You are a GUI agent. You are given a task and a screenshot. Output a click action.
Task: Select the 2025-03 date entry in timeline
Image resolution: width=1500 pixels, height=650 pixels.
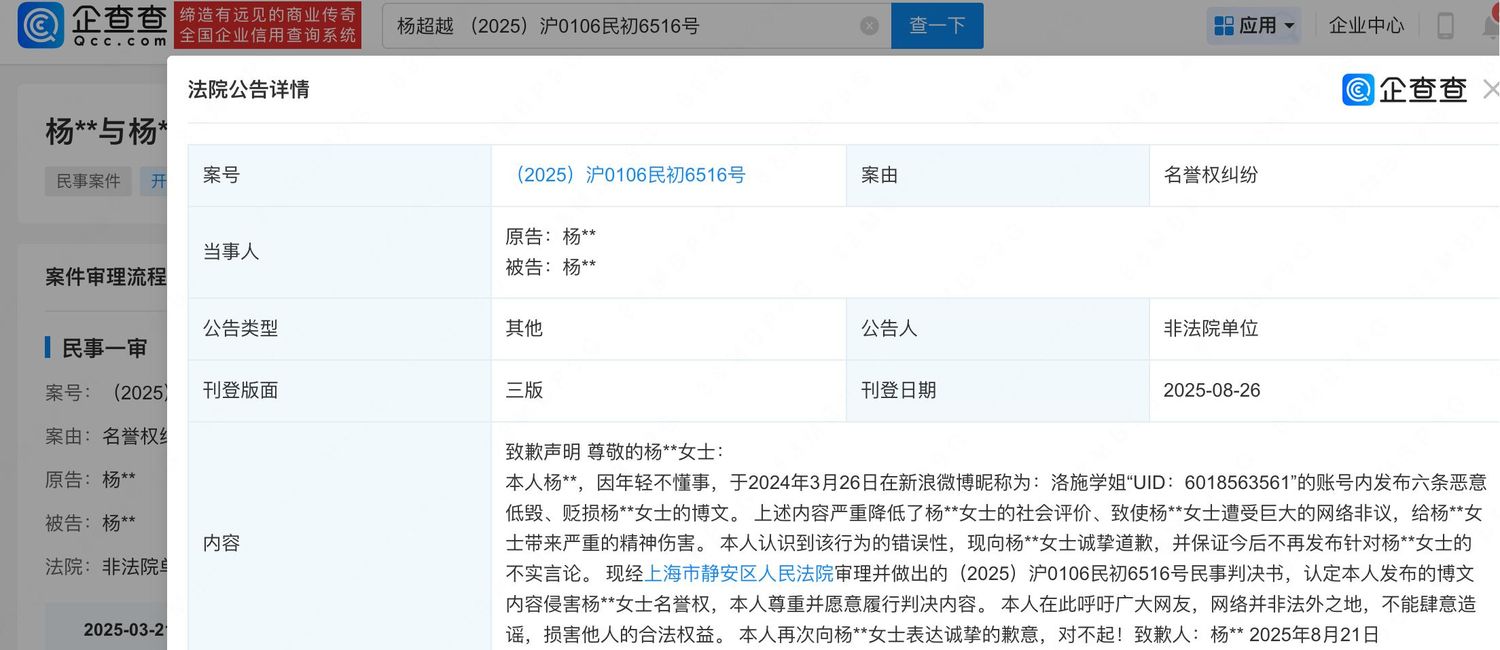(125, 630)
